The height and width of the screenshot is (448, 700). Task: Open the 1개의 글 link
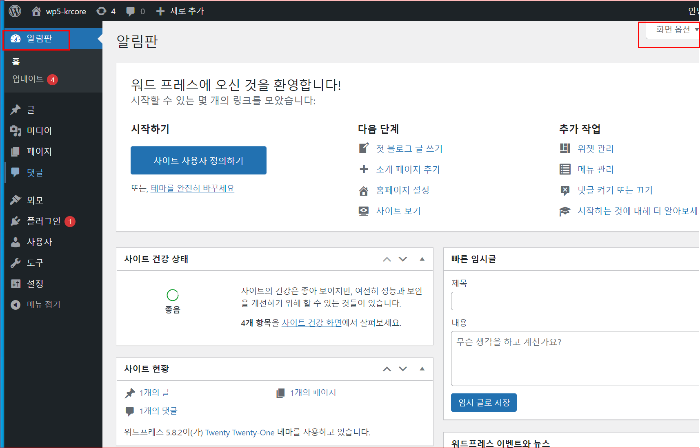154,393
